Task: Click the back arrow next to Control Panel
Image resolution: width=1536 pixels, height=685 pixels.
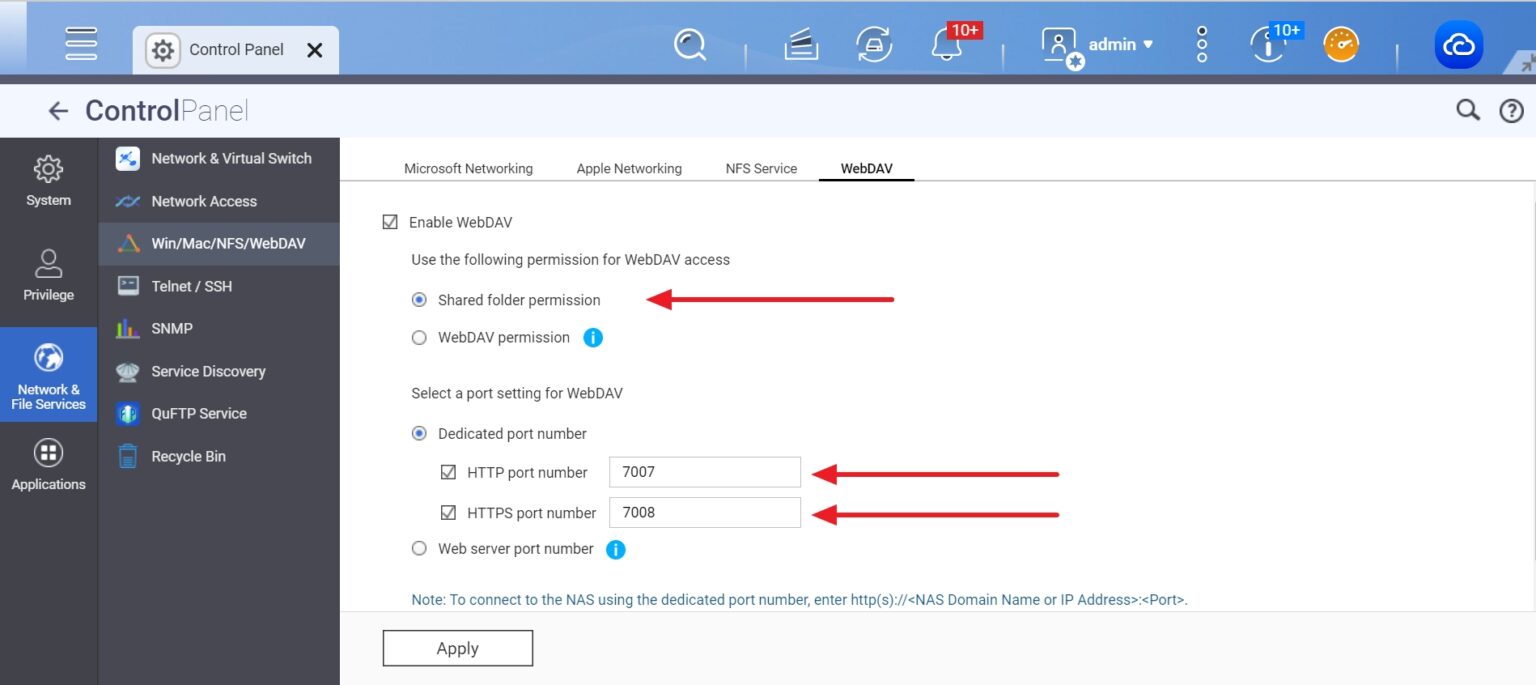Action: (59, 110)
